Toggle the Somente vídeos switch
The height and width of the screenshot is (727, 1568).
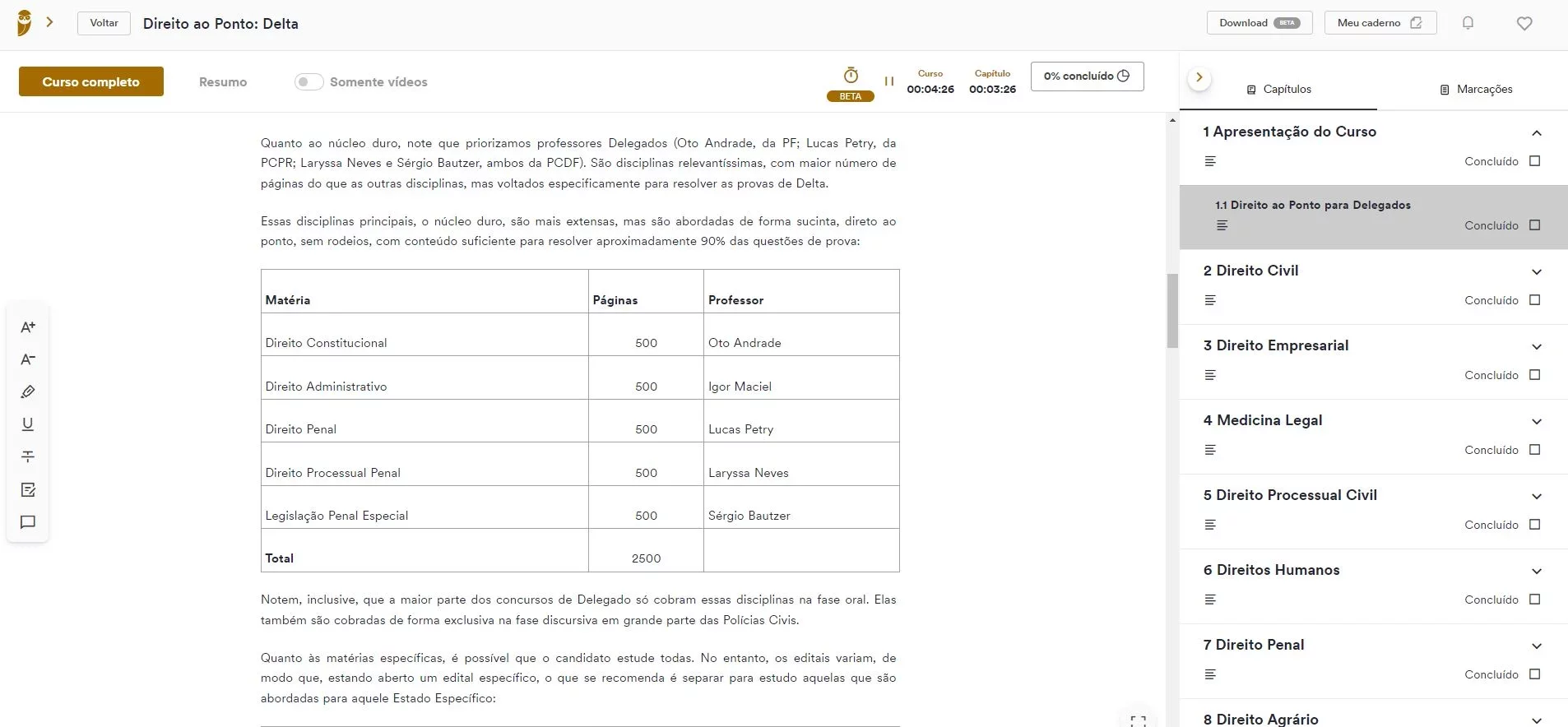(x=309, y=82)
